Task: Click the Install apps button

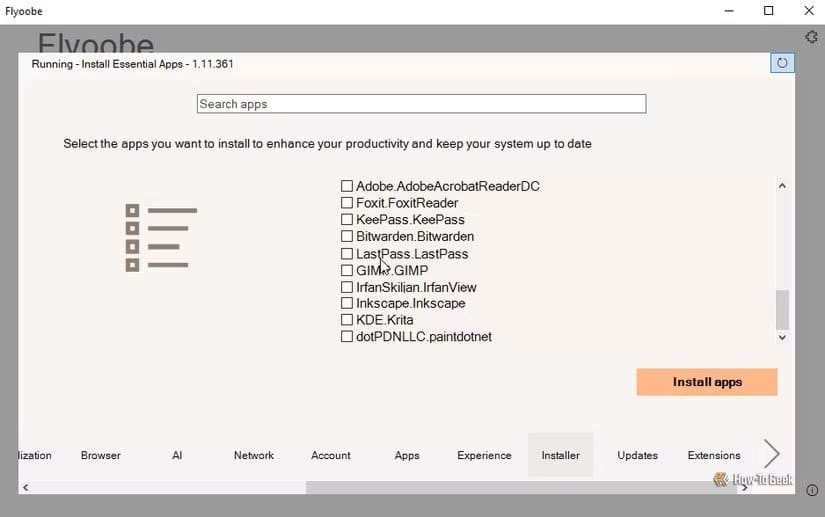Action: coord(707,382)
